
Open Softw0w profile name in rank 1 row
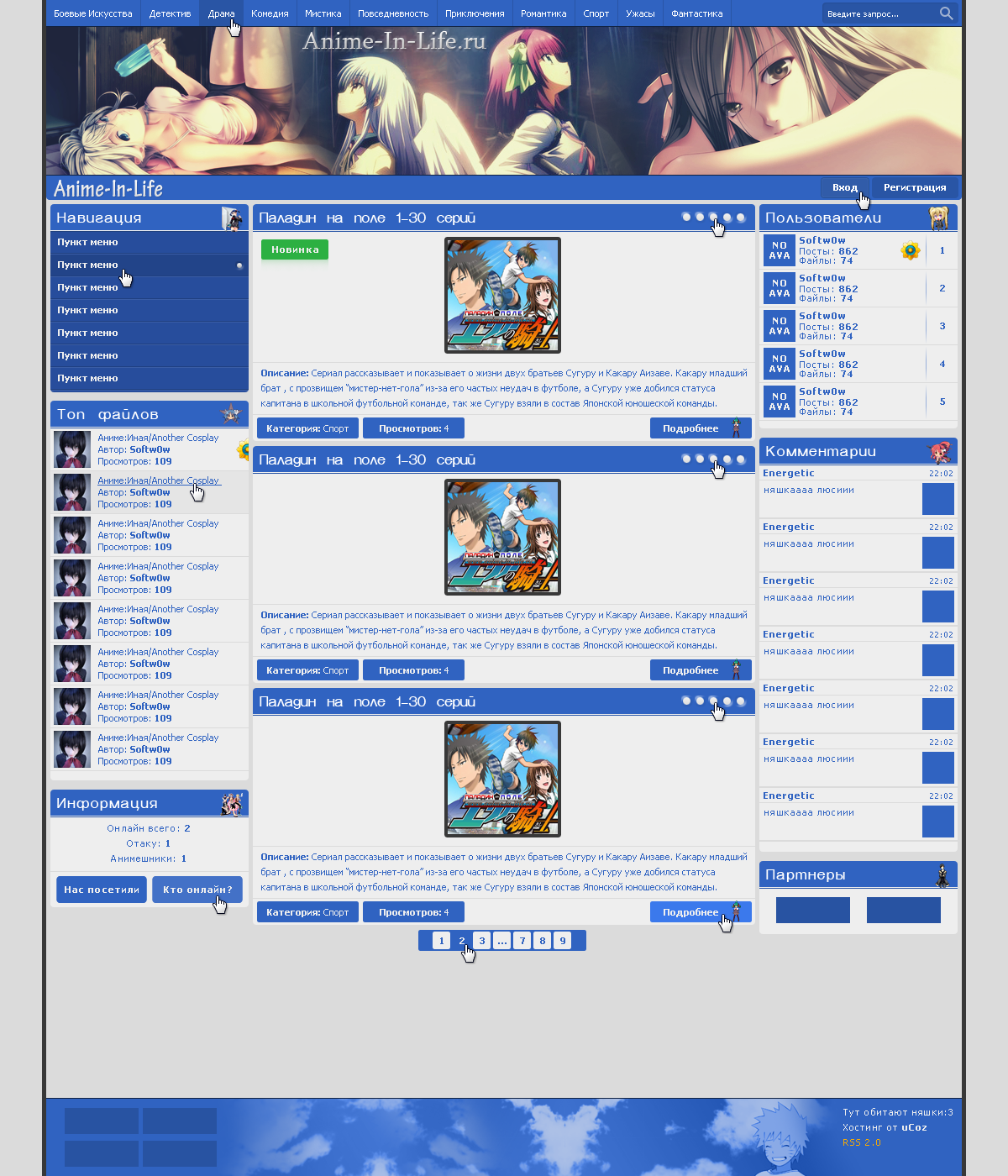(x=822, y=240)
